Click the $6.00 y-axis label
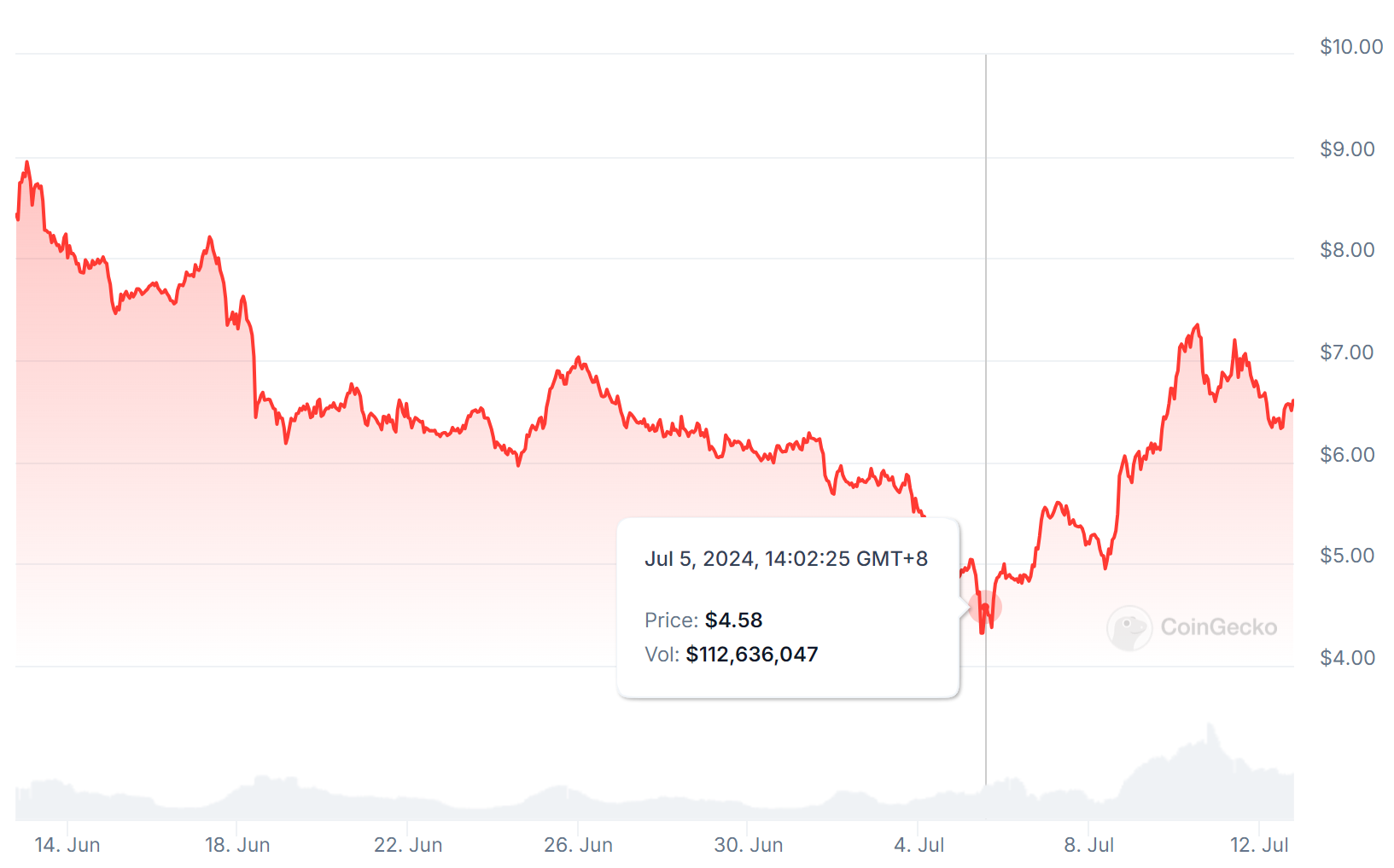 (x=1347, y=455)
